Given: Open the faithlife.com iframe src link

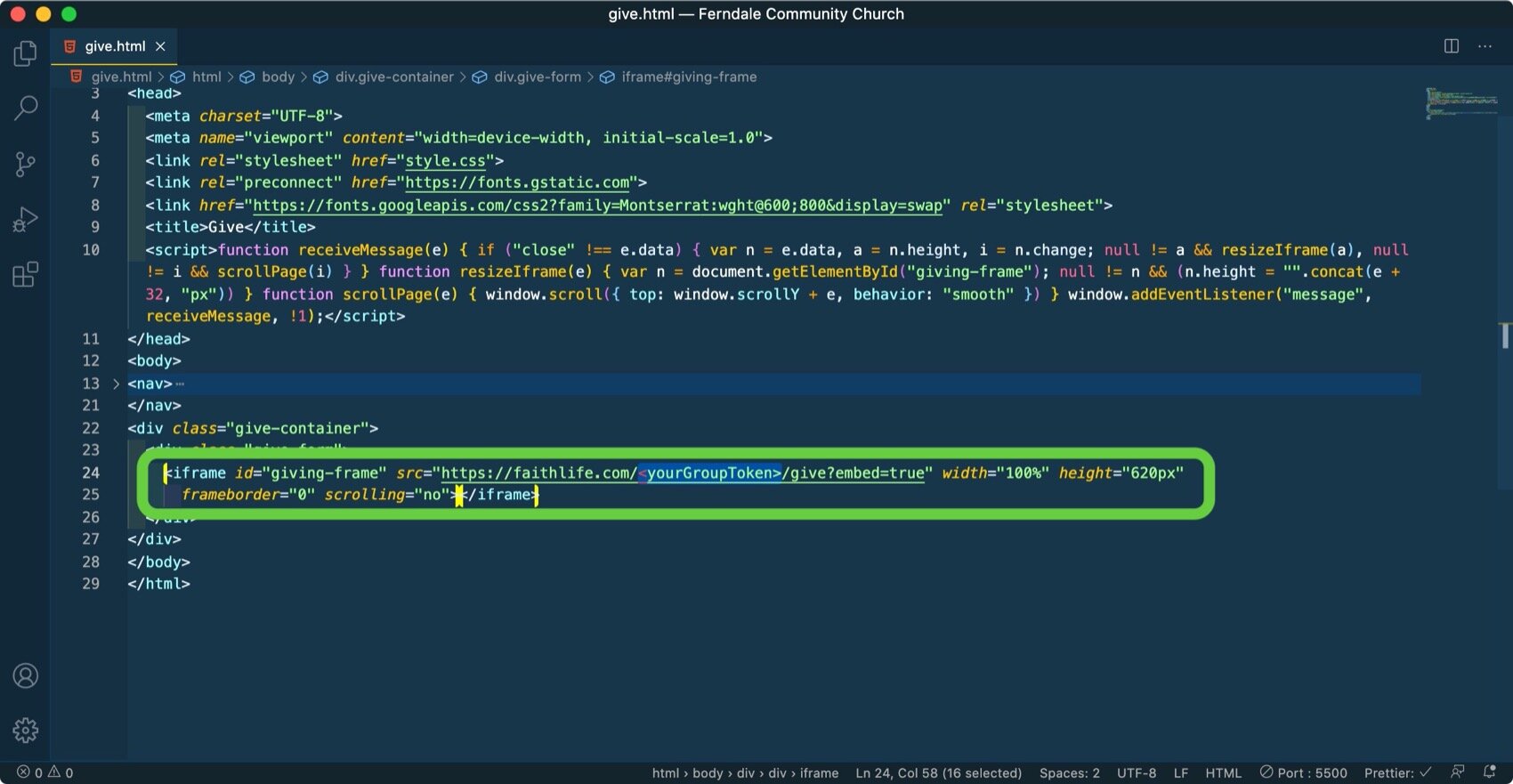Looking at the screenshot, I should [x=683, y=473].
